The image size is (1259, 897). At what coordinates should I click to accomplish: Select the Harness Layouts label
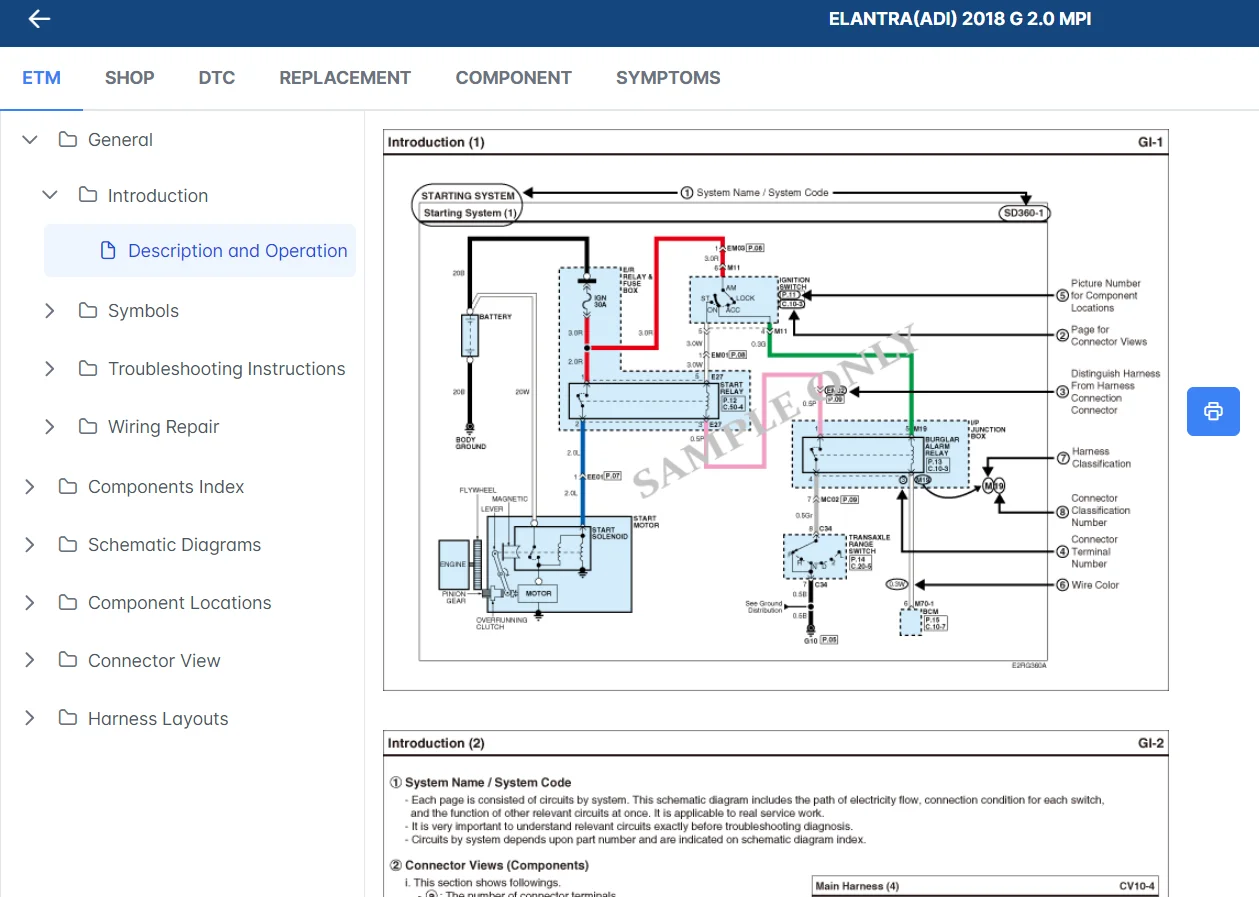(x=158, y=719)
